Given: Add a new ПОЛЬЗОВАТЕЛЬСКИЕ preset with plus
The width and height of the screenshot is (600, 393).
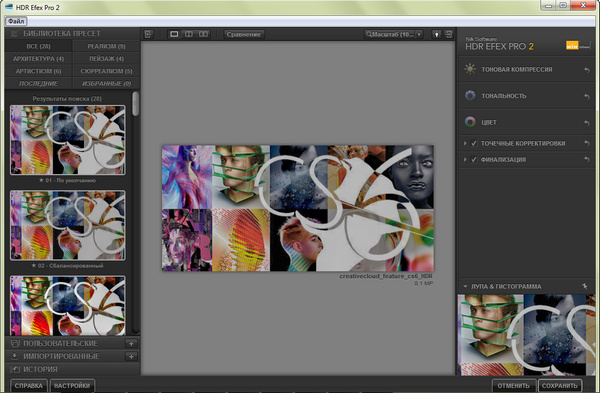Looking at the screenshot, I should 131,344.
